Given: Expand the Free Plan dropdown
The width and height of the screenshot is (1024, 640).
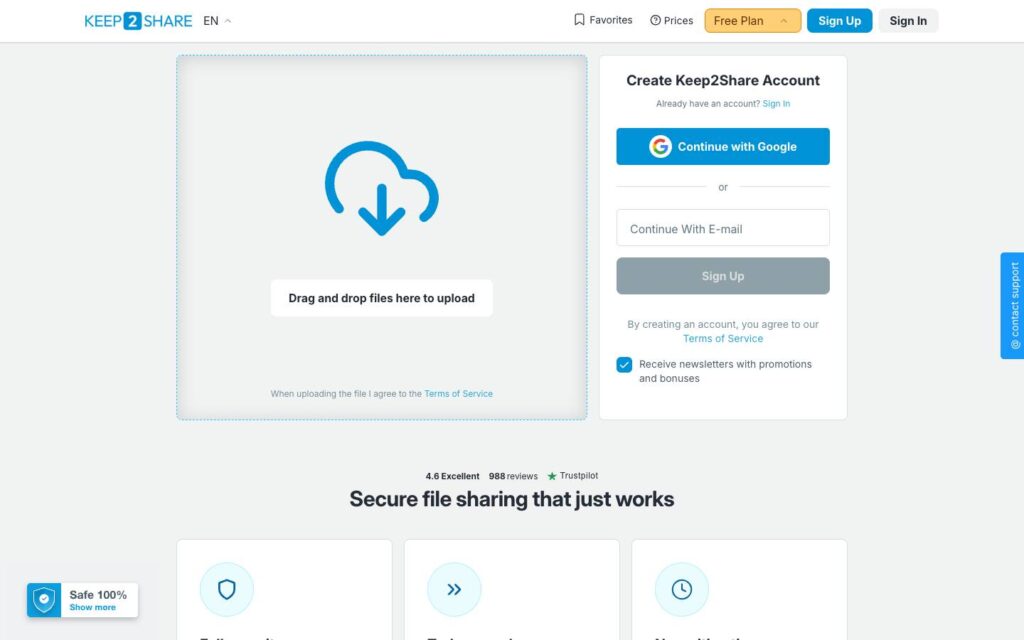Looking at the screenshot, I should 752,21.
